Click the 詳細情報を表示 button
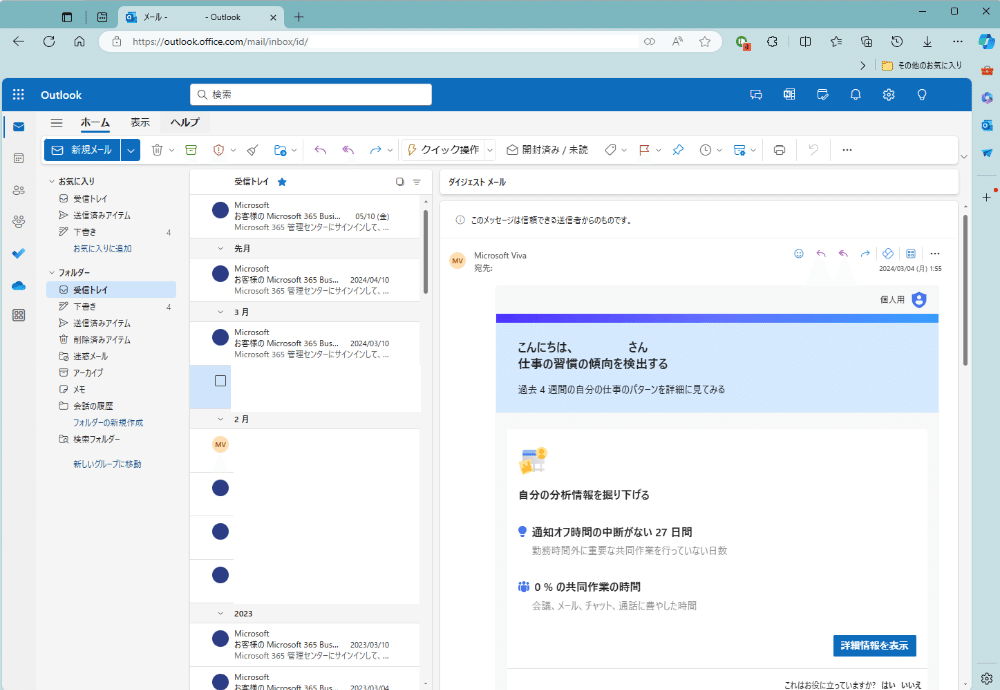 (874, 645)
